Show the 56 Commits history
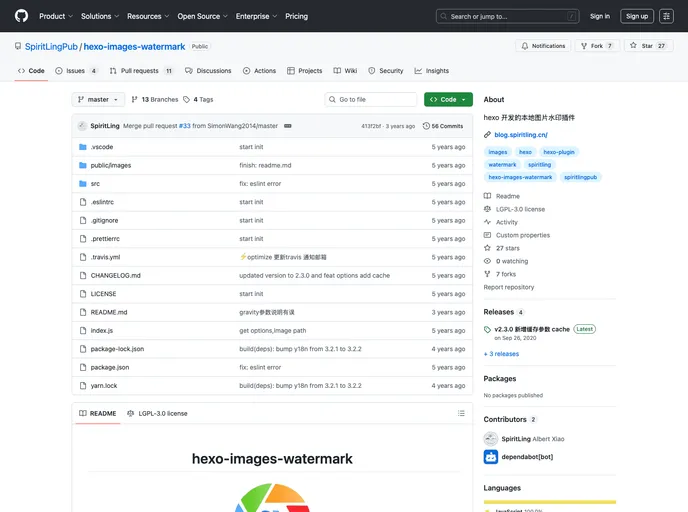 click(x=443, y=126)
